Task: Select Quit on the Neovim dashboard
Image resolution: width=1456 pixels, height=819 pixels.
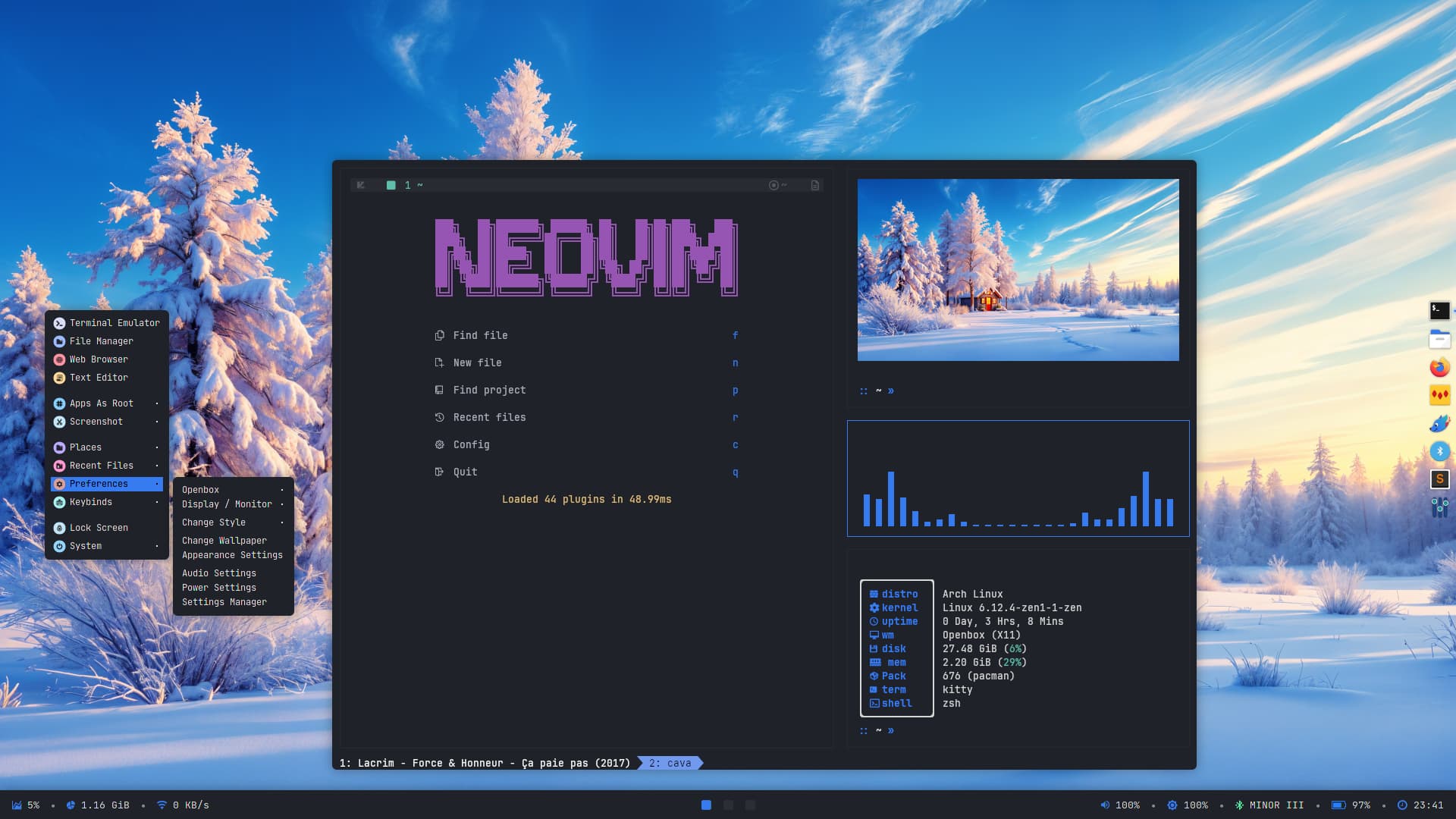Action: (586, 472)
